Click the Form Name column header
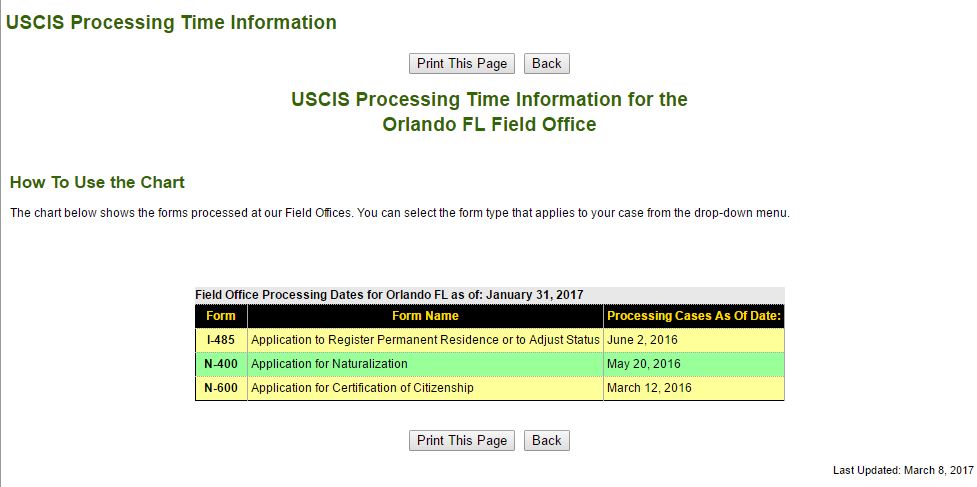The height and width of the screenshot is (487, 977). 425,316
